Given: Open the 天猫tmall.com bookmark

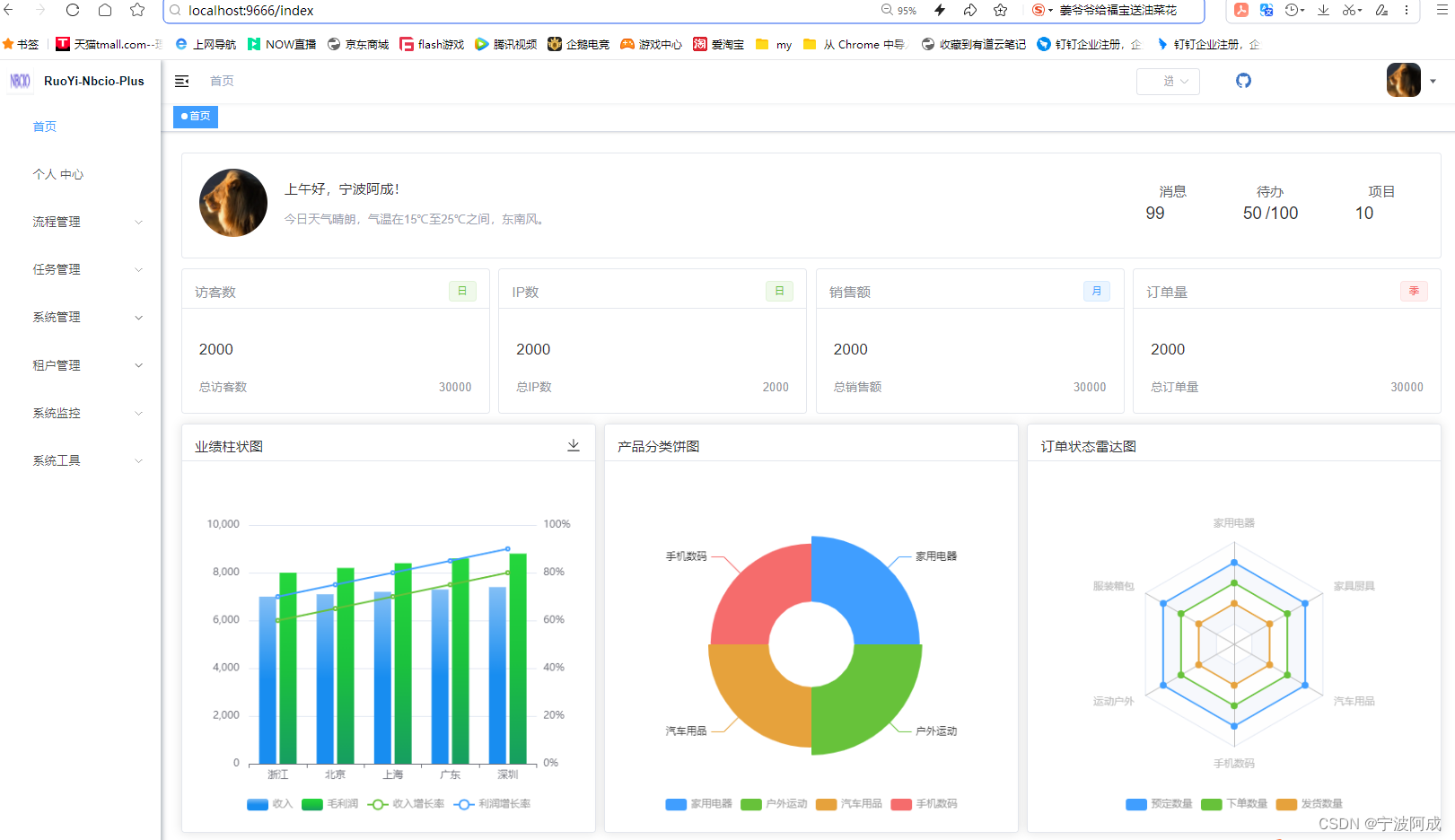Looking at the screenshot, I should point(109,44).
